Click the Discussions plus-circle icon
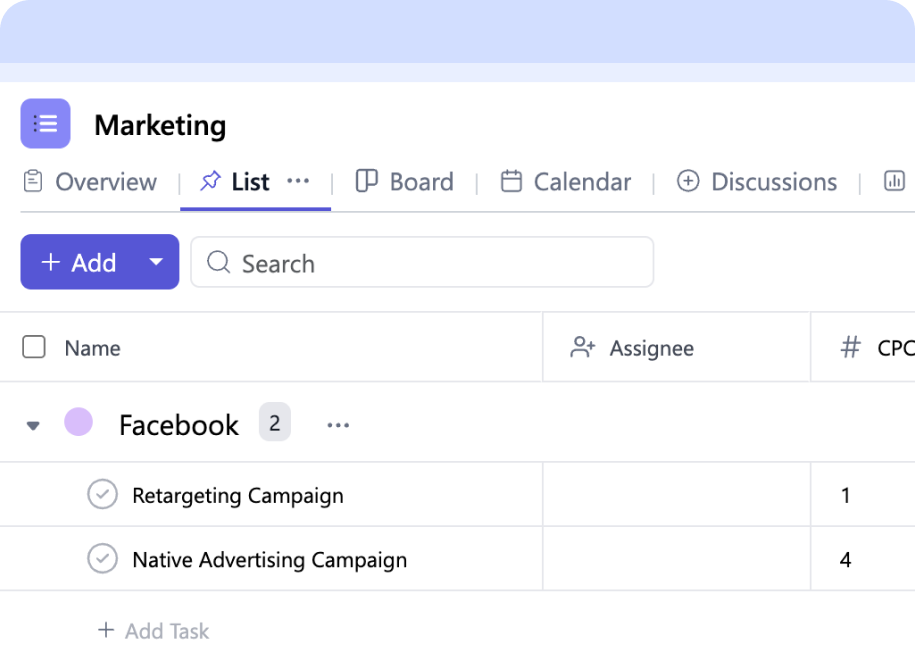 click(x=689, y=181)
